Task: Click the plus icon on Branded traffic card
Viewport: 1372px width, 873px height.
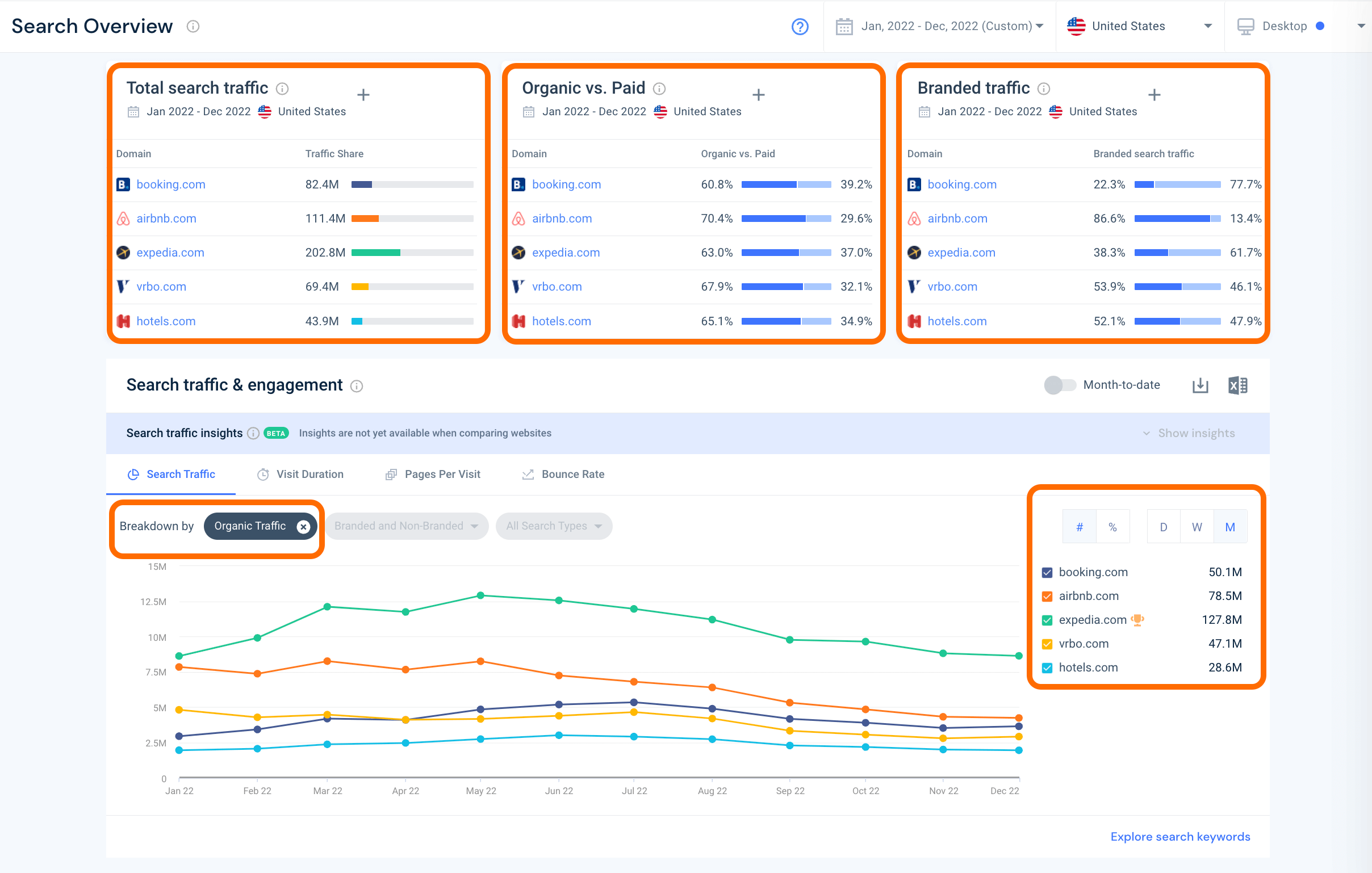Action: click(1155, 95)
